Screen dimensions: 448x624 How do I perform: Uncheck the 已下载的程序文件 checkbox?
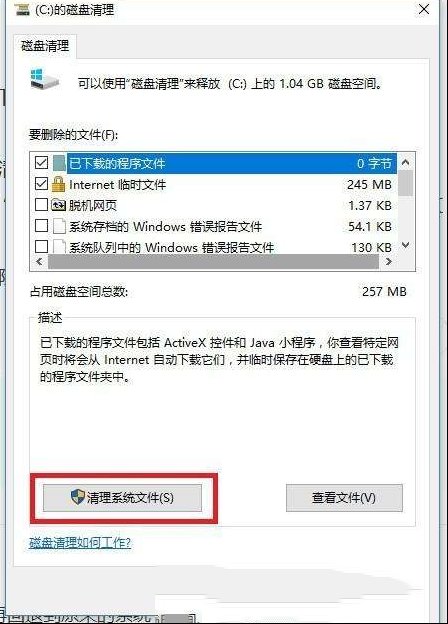[x=41, y=163]
